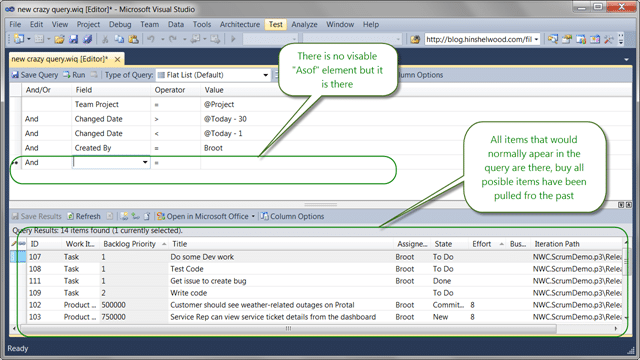Image resolution: width=640 pixels, height=360 pixels.
Task: Open the Debug menu
Action: pyautogui.click(x=120, y=24)
